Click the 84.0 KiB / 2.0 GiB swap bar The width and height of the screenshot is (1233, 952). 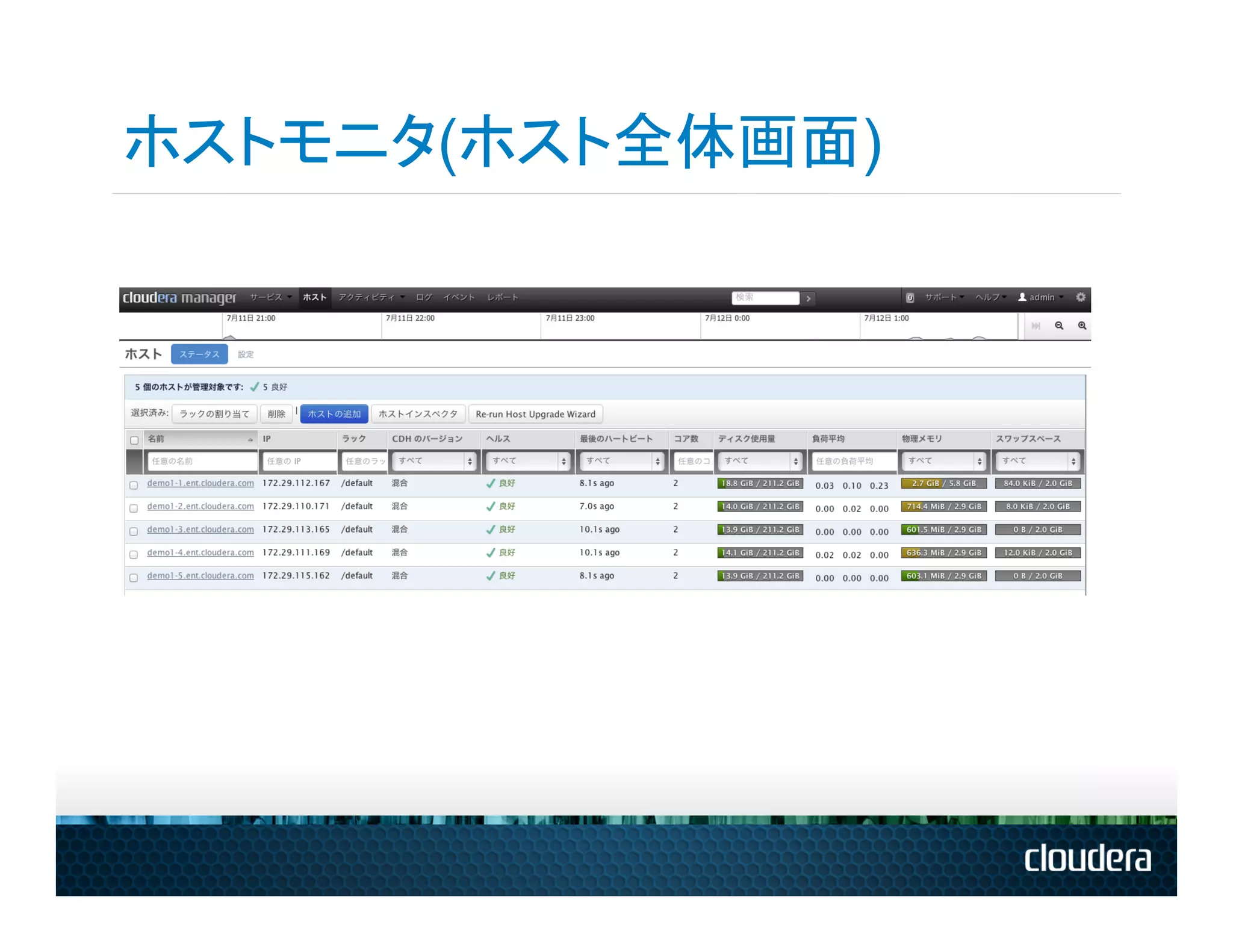pos(1038,483)
